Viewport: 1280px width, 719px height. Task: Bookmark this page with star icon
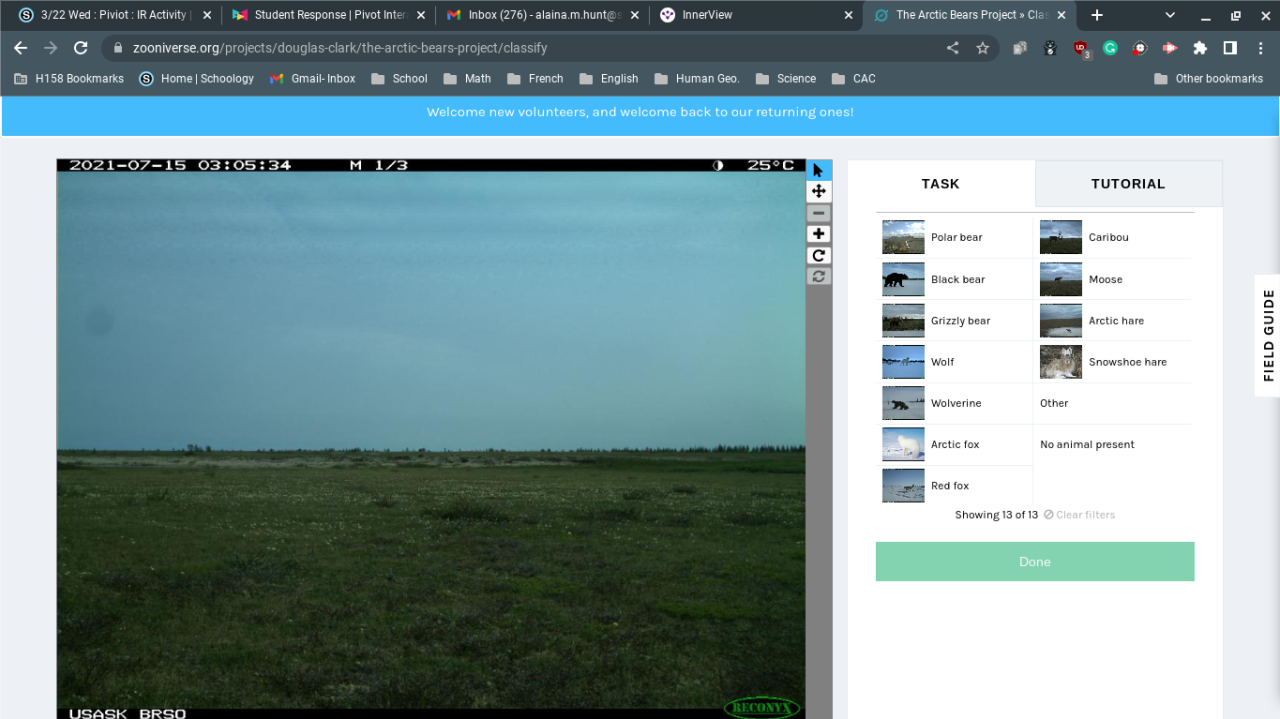[x=982, y=48]
